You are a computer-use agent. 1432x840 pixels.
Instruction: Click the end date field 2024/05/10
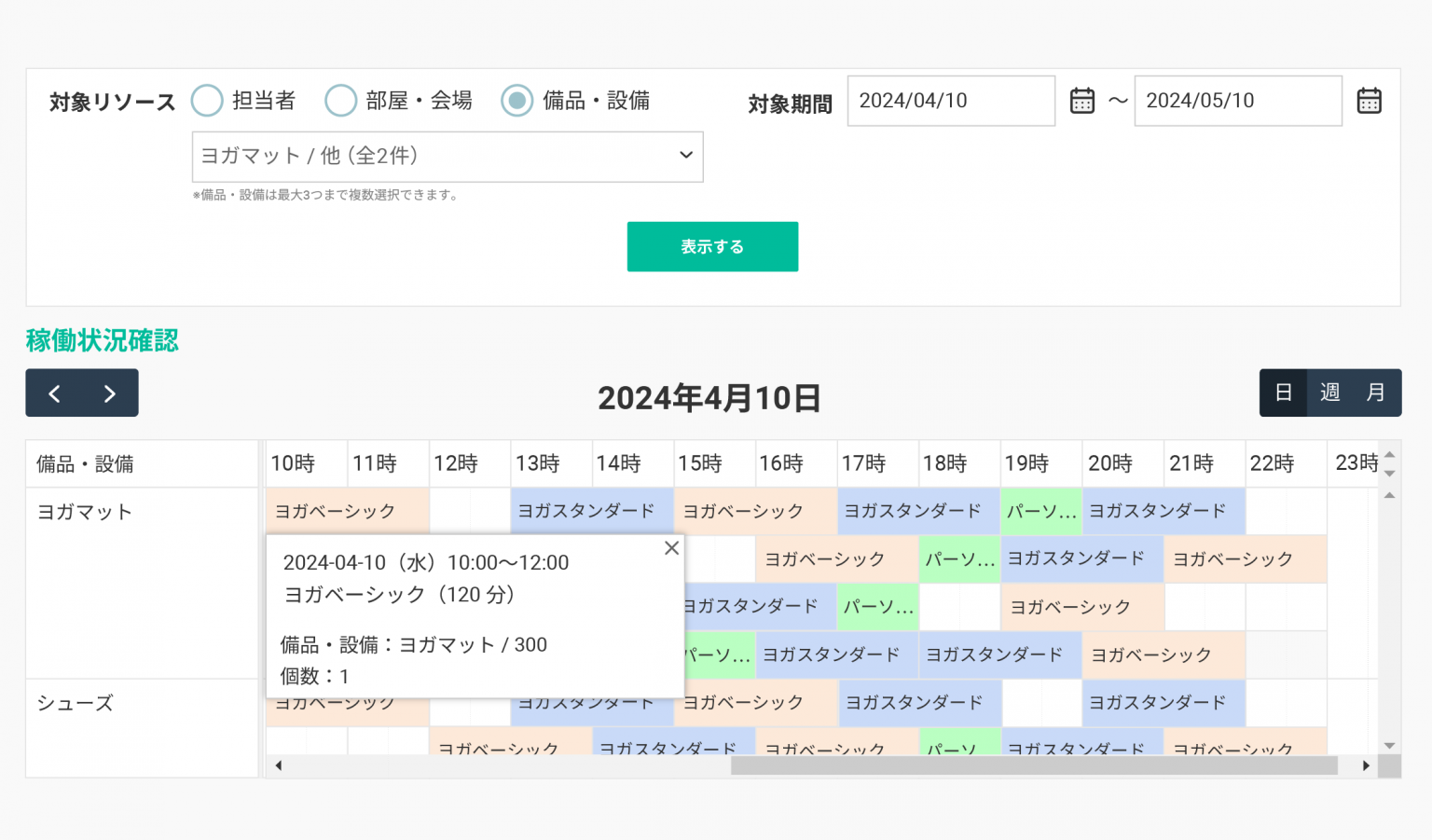click(x=1237, y=101)
